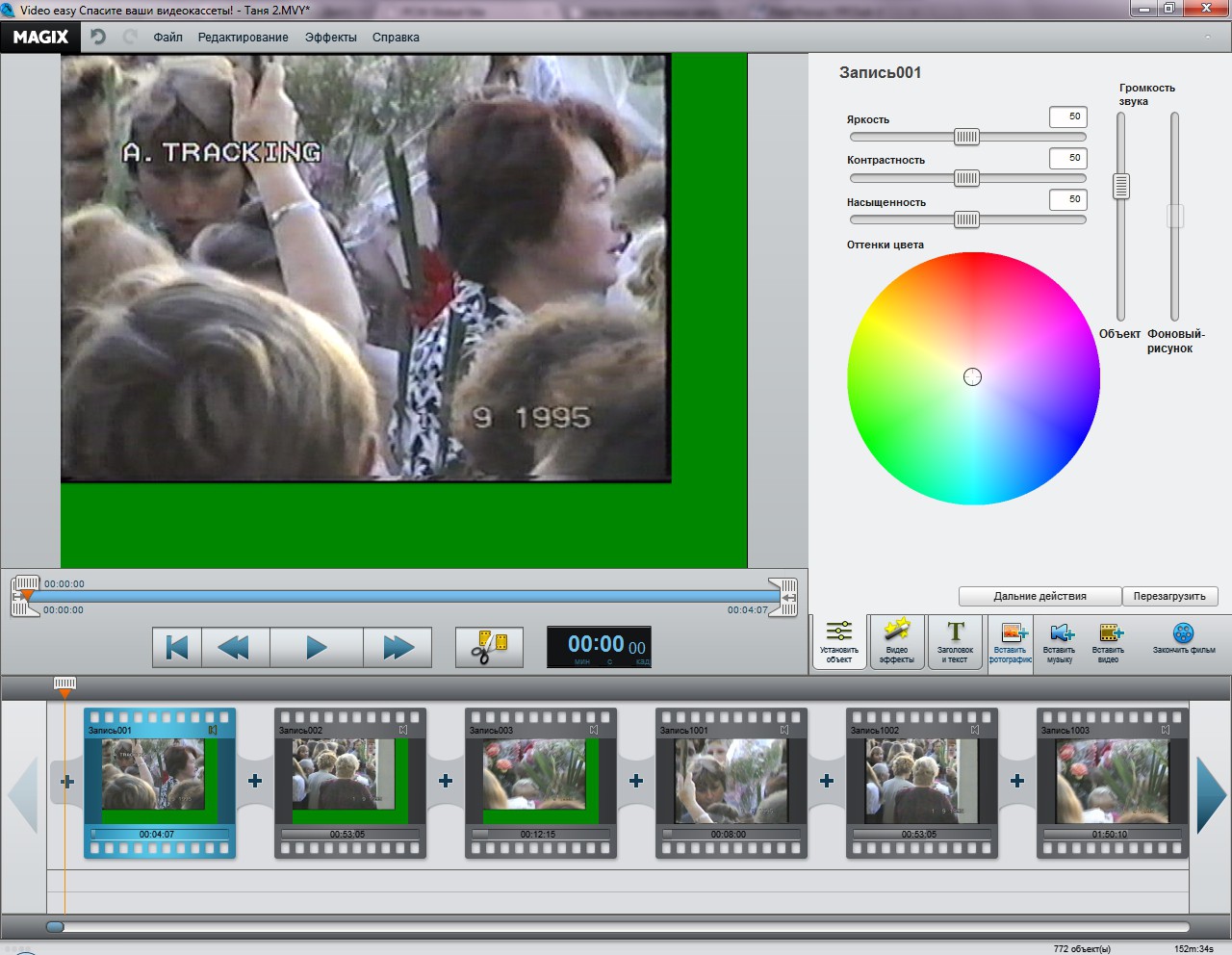Open the Эффекты menu
This screenshot has height=955, width=1232.
click(x=330, y=38)
